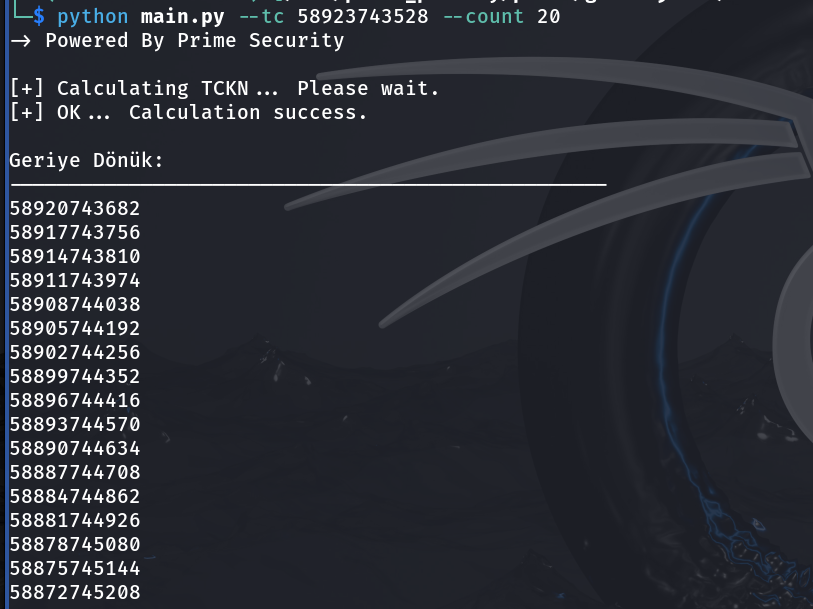Click the number 58872745208
813x609 pixels.
[75, 592]
